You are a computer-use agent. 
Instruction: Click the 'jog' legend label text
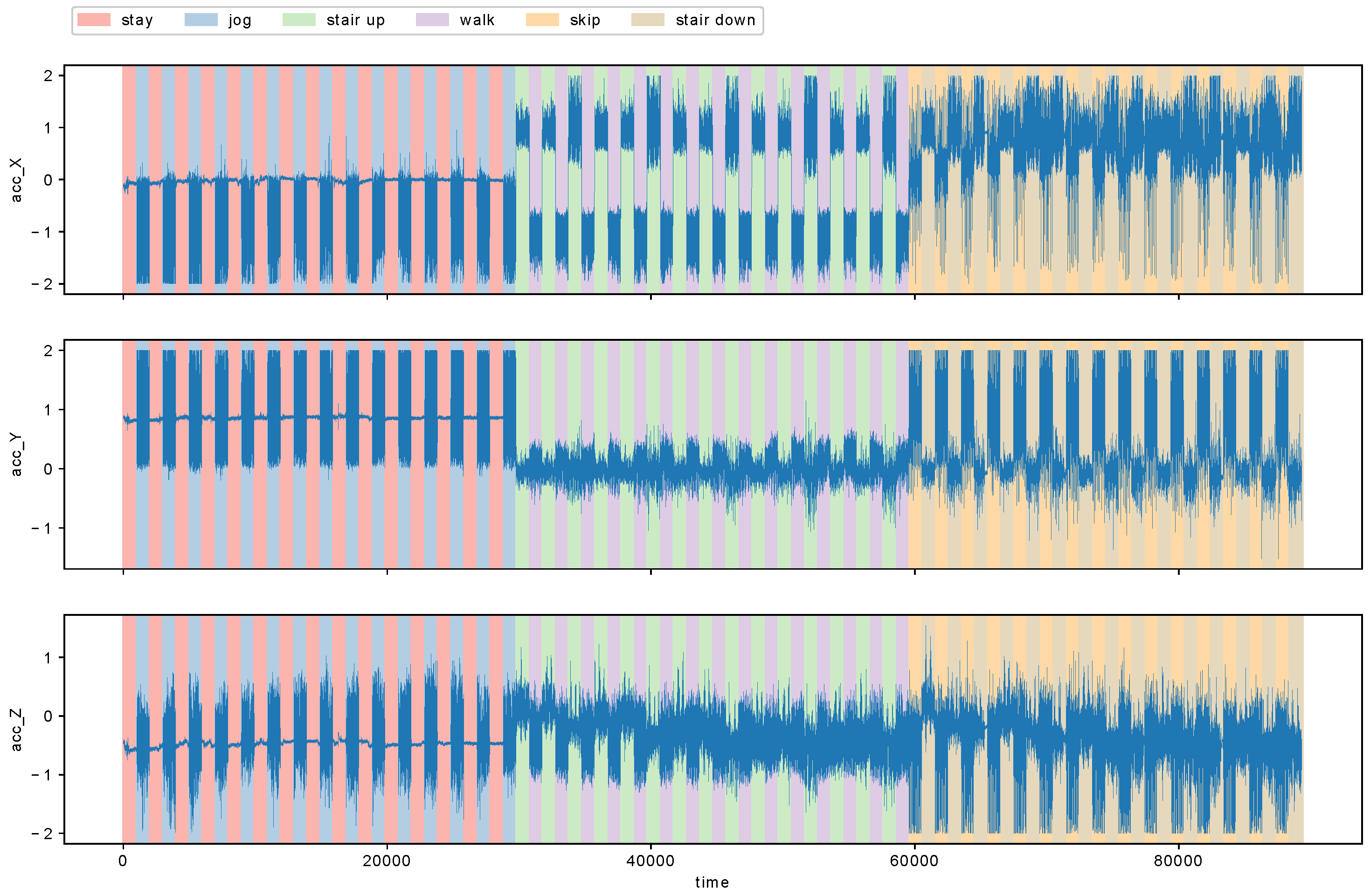[240, 20]
